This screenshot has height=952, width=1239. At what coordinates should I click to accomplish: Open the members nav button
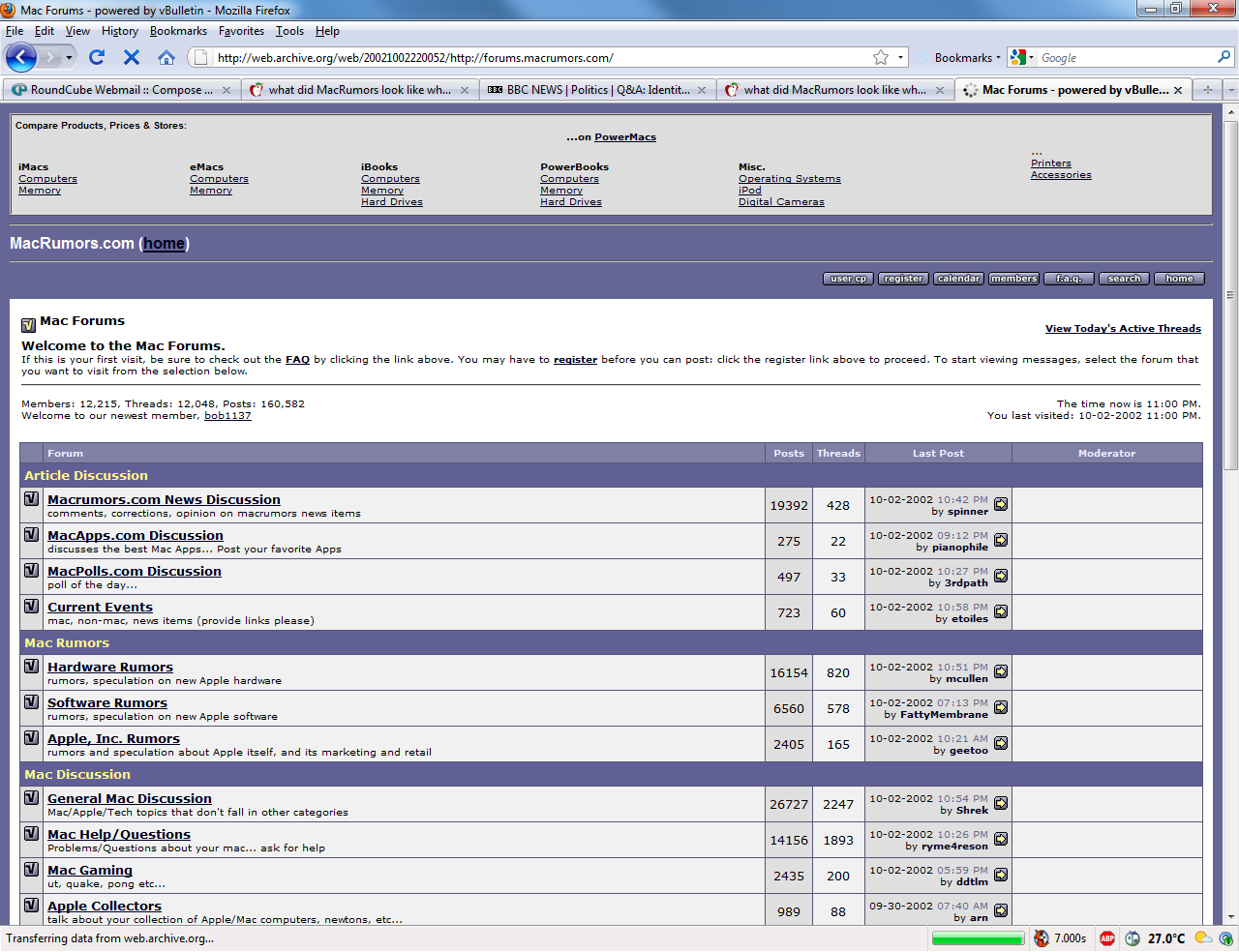click(1013, 279)
